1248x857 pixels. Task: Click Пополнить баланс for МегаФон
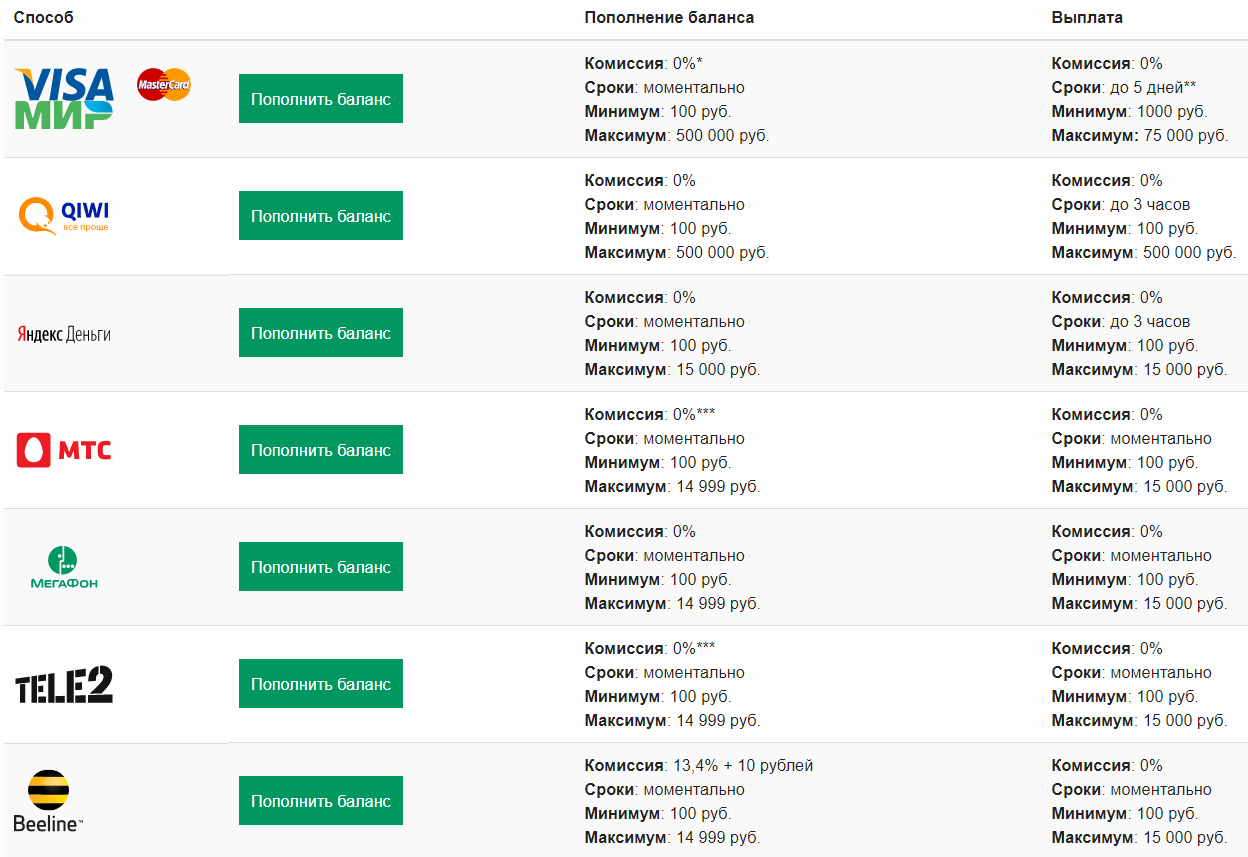point(321,567)
